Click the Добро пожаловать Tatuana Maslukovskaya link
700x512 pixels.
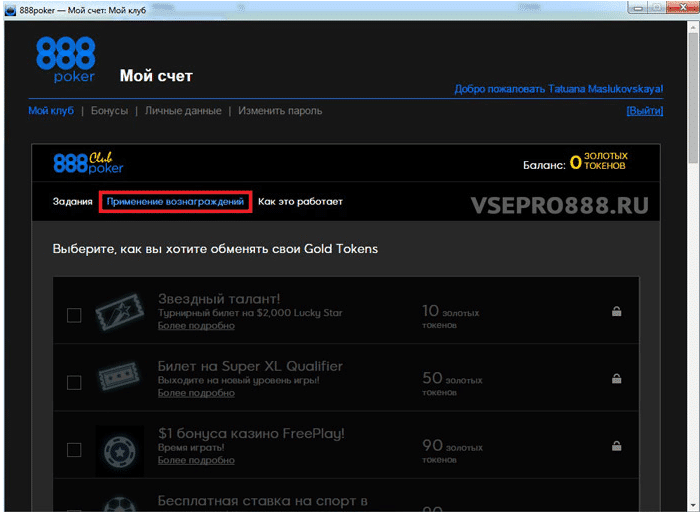click(559, 89)
